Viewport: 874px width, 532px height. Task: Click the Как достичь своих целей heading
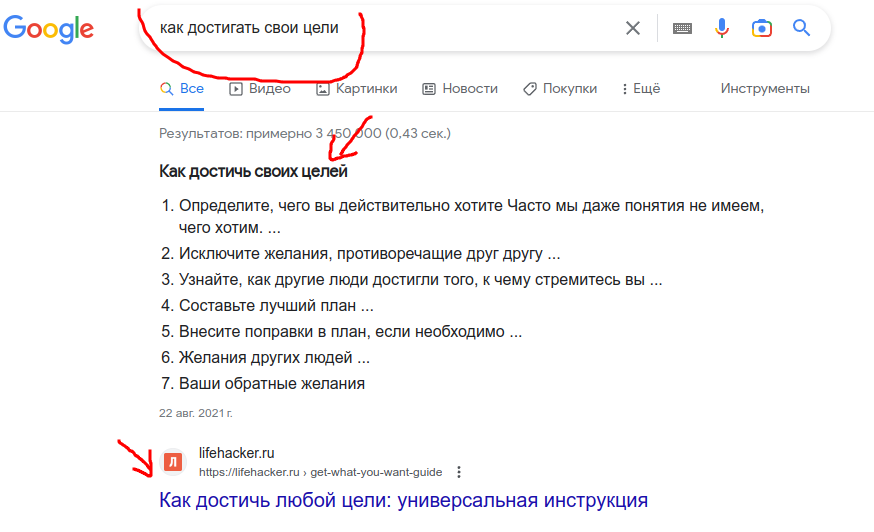[x=253, y=171]
